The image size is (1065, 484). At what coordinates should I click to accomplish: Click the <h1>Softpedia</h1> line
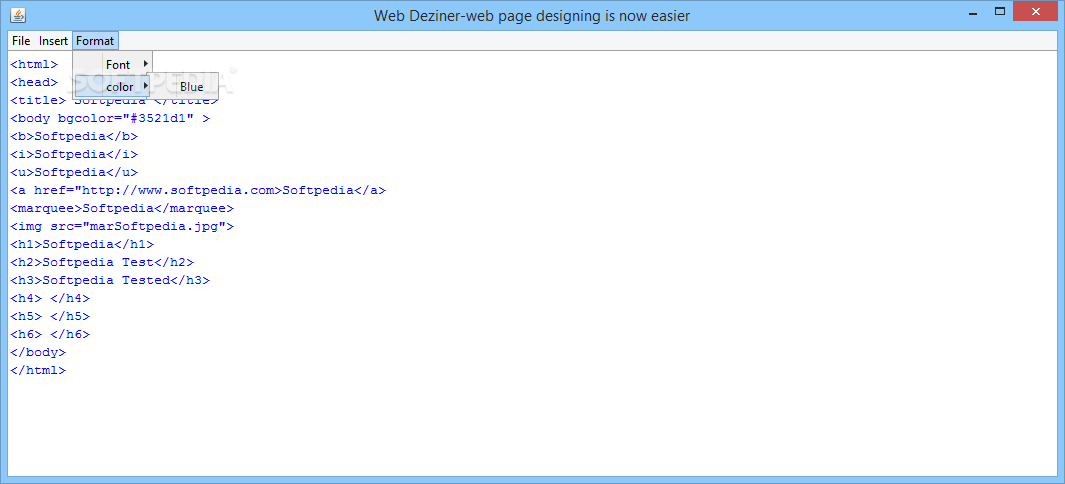click(x=82, y=244)
